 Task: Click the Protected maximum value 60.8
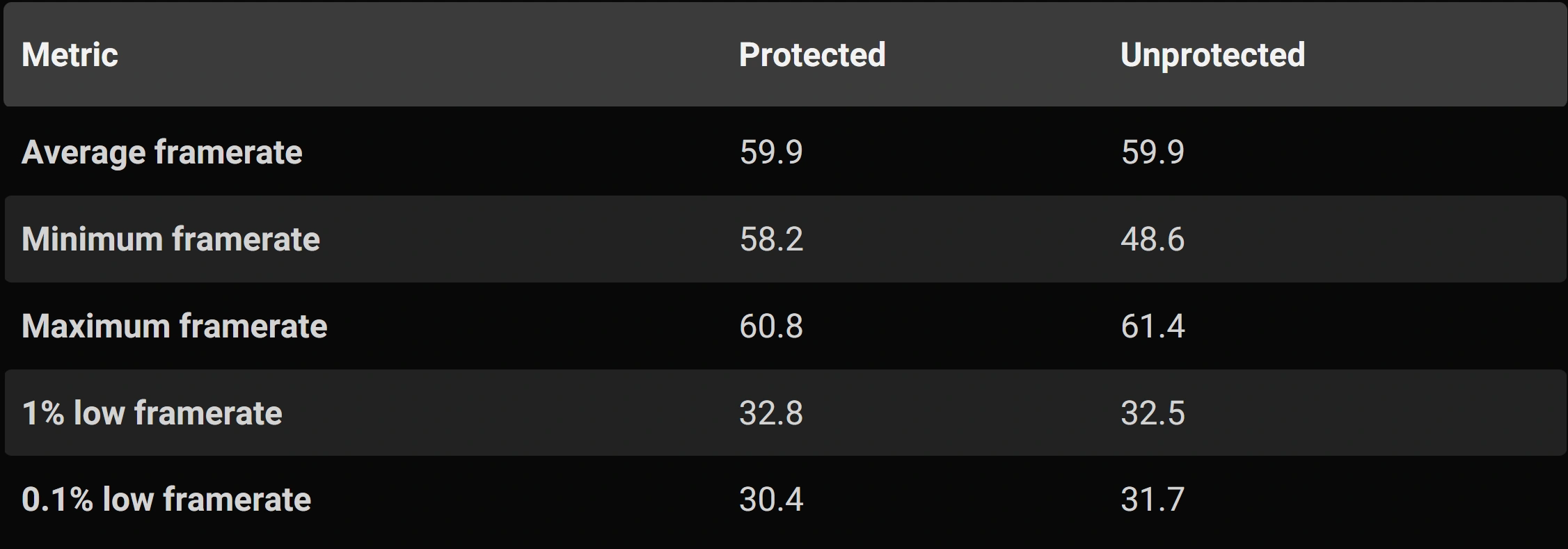770,326
